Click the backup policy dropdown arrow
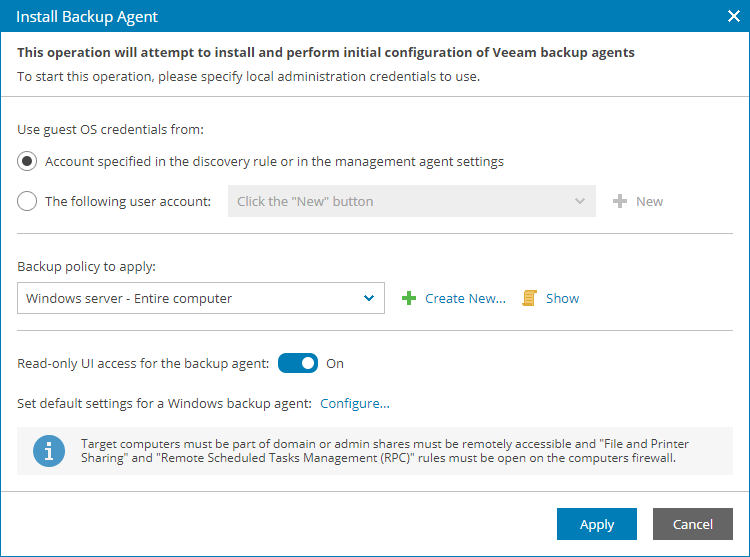The width and height of the screenshot is (750, 557). pyautogui.click(x=369, y=298)
